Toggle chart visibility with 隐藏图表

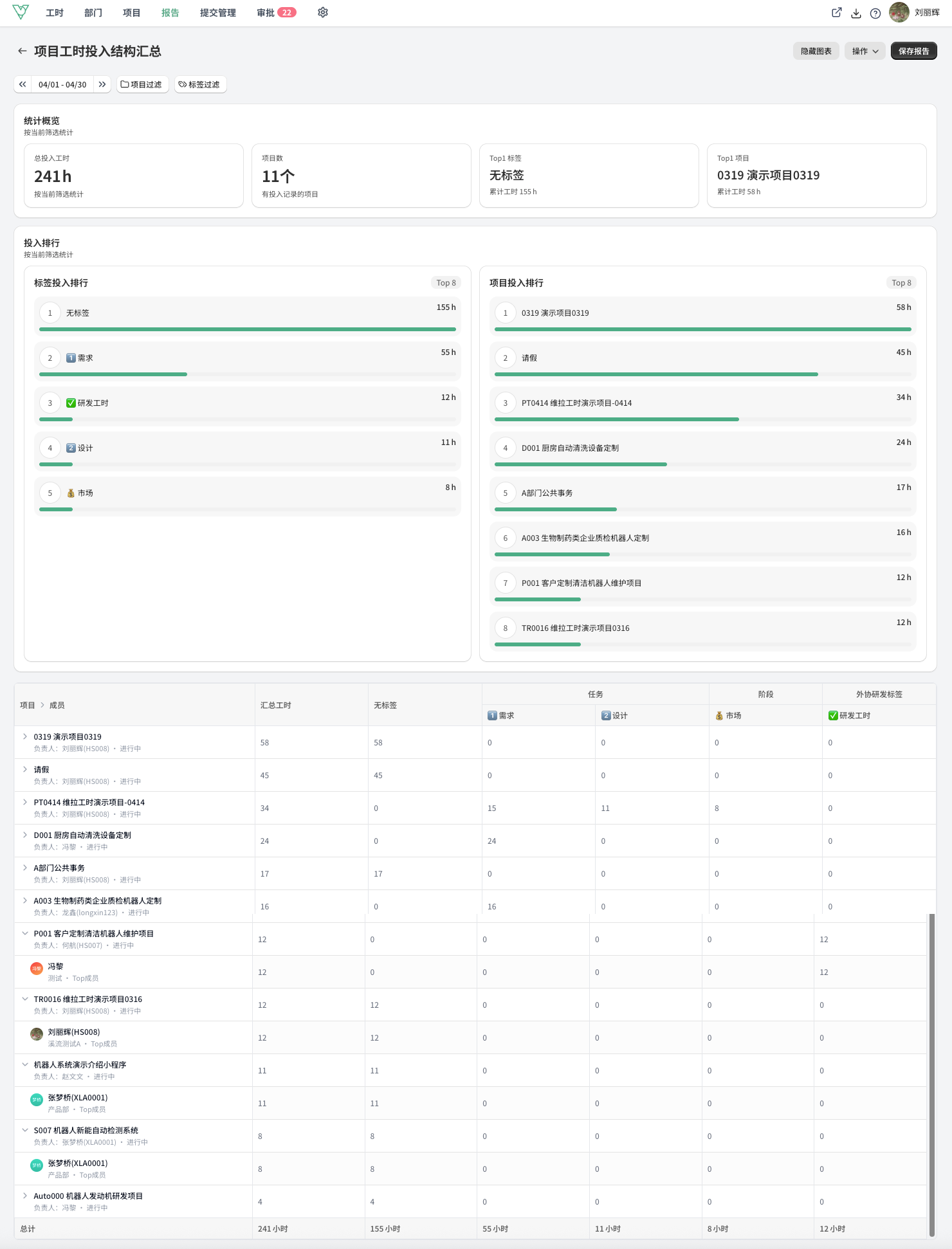[x=816, y=51]
